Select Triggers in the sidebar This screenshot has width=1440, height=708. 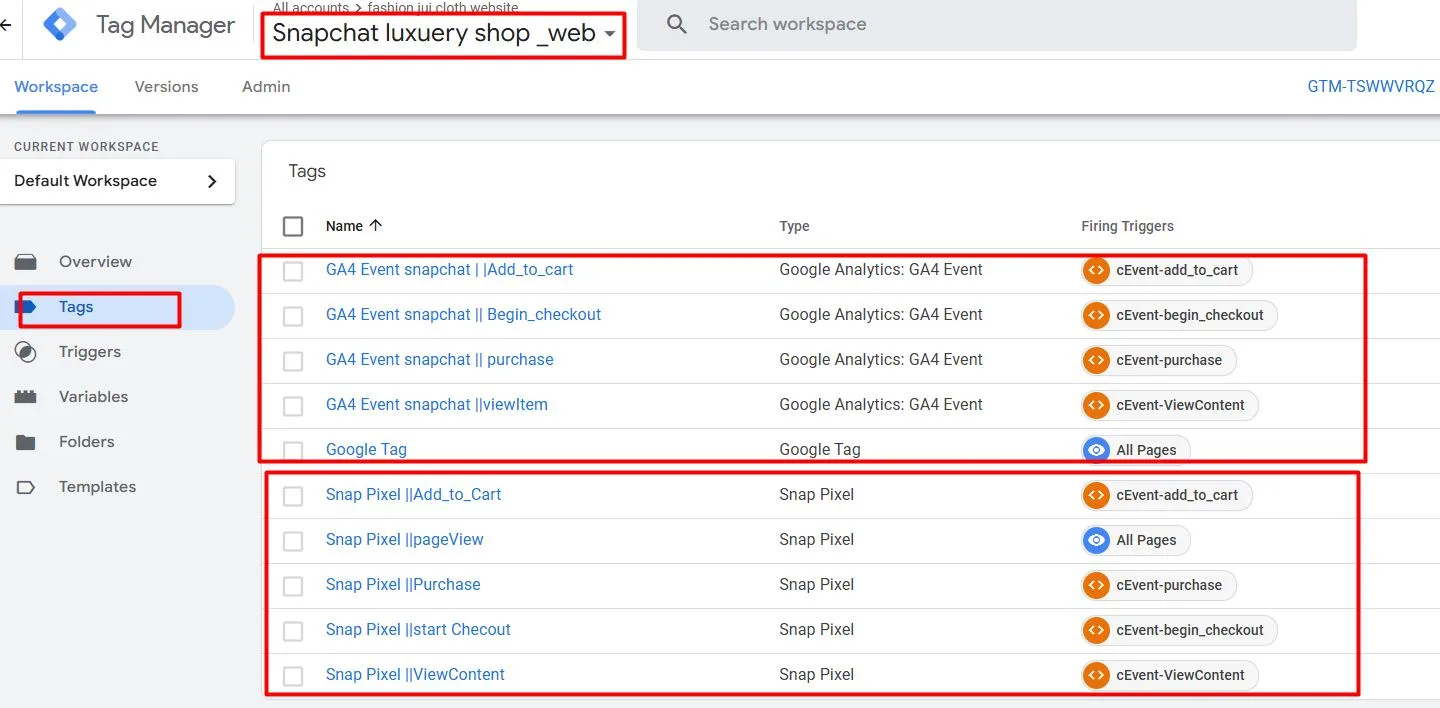[90, 352]
